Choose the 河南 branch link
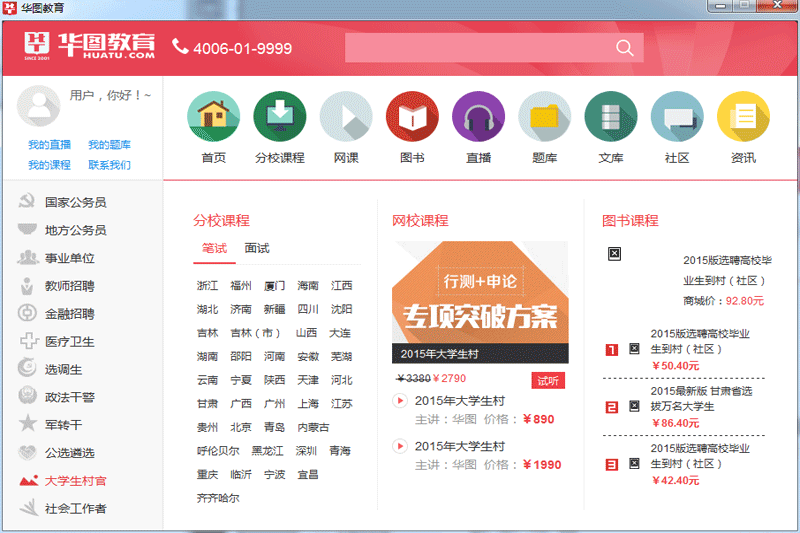 pyautogui.click(x=274, y=357)
